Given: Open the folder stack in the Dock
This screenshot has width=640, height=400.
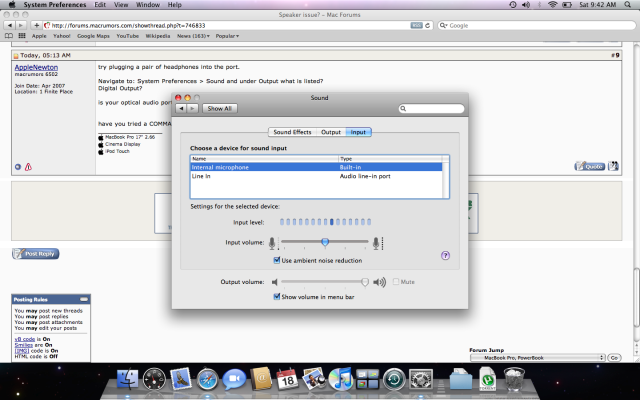Looking at the screenshot, I should [461, 380].
